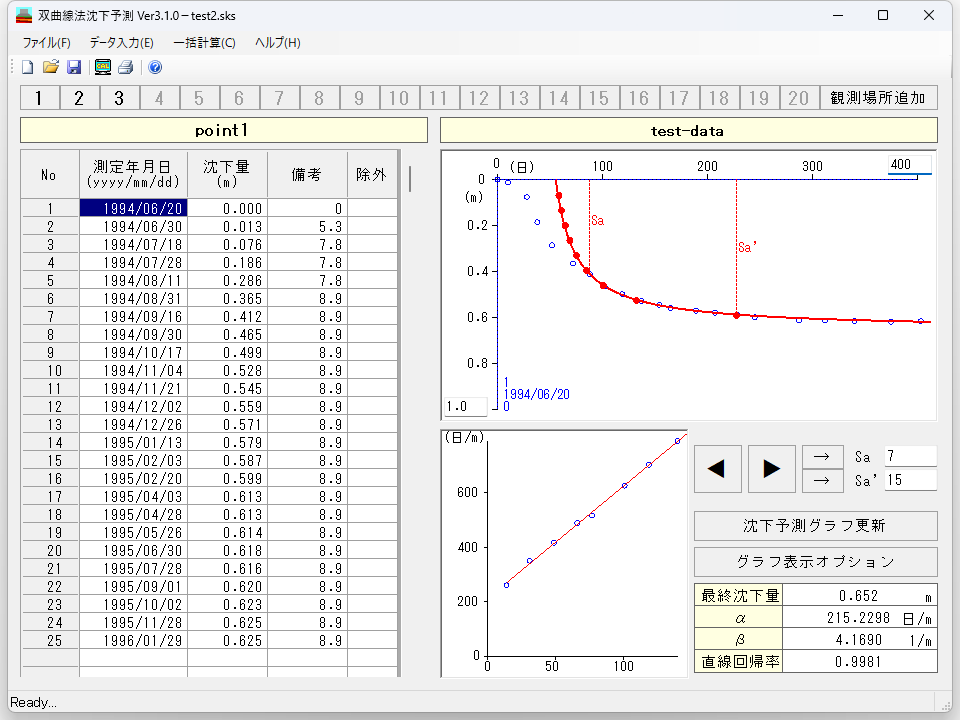
Task: Click the 観測場所追加 button
Action: pyautogui.click(x=879, y=98)
